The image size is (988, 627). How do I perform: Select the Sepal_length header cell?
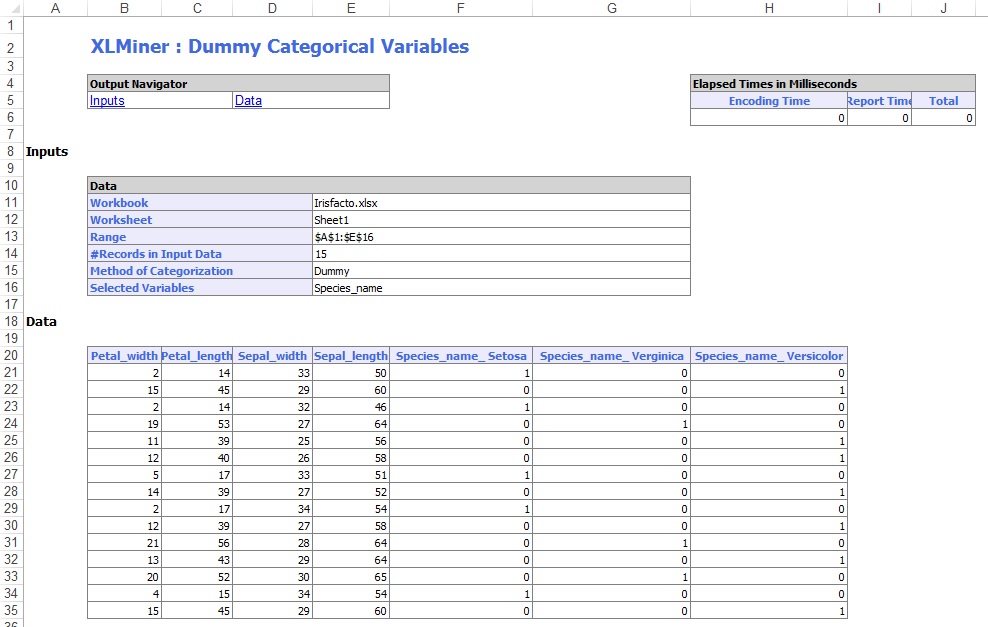[350, 356]
